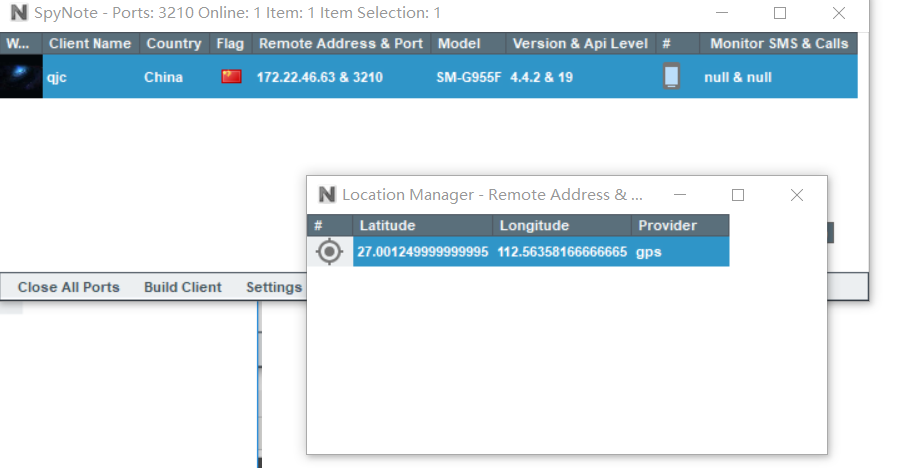Click null & null monitor cell
The height and width of the screenshot is (468, 911).
[x=738, y=77]
